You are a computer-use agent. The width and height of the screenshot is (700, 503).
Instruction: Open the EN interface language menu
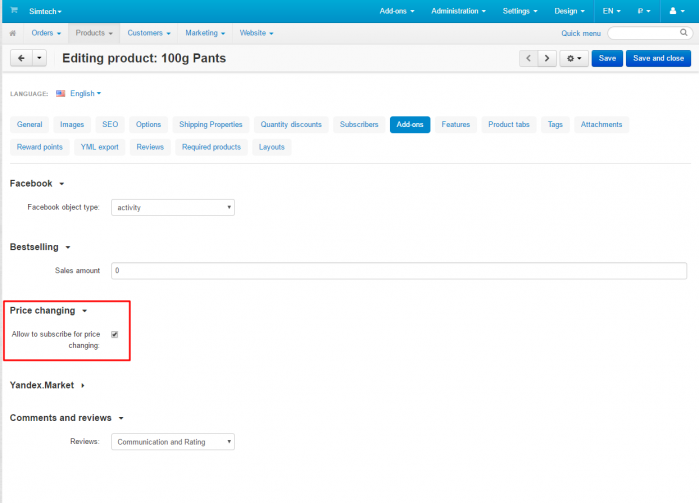611,11
